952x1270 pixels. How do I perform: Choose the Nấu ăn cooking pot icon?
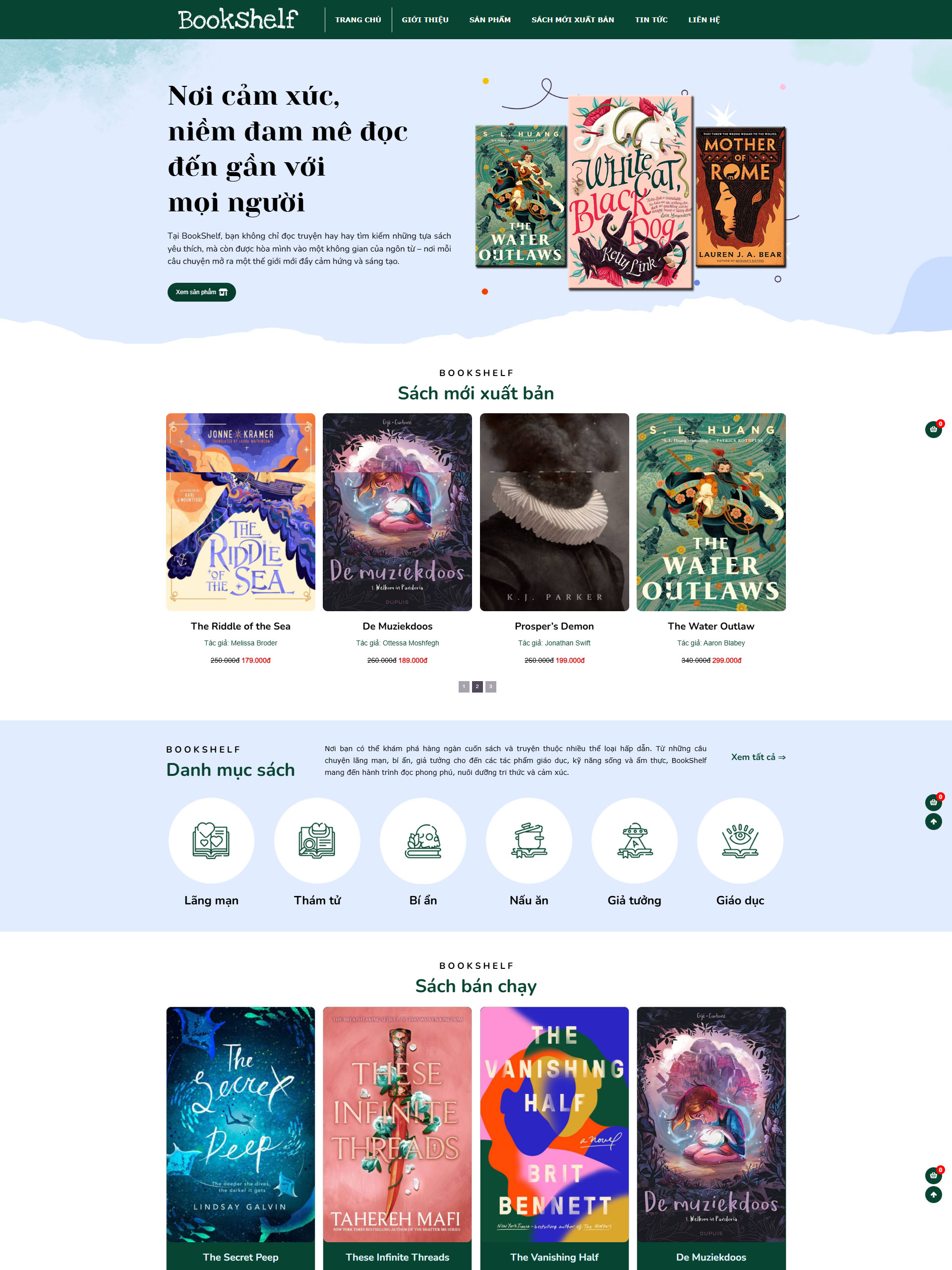tap(529, 840)
